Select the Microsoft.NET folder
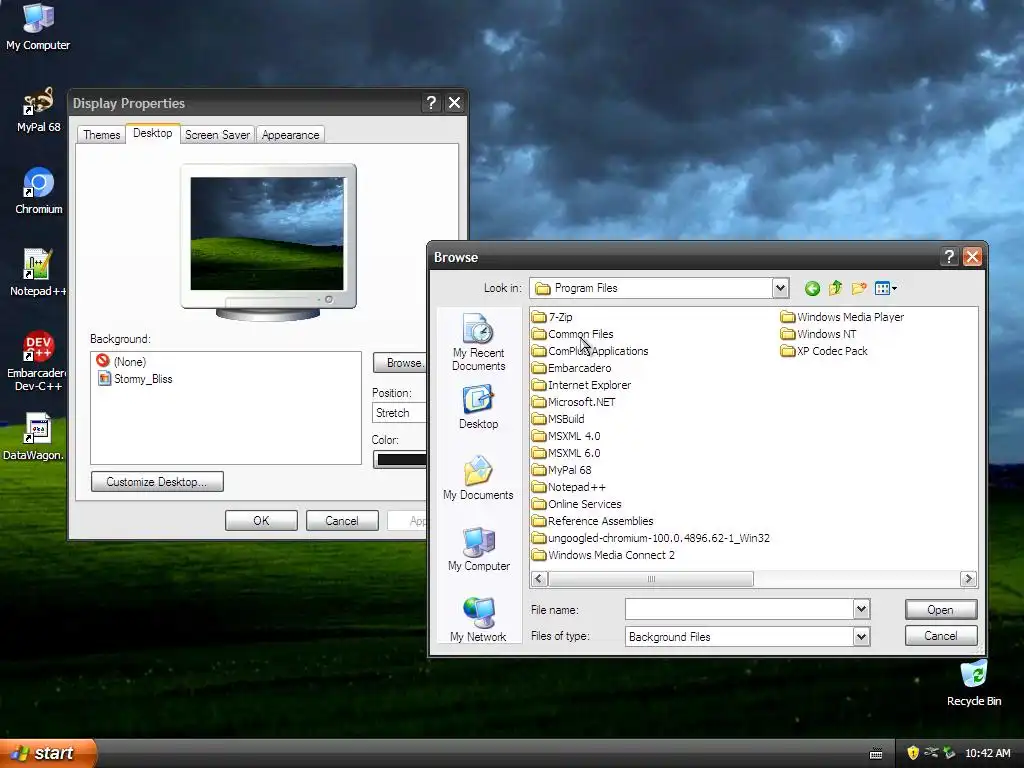Screen dimensions: 1024x768 pos(574,402)
